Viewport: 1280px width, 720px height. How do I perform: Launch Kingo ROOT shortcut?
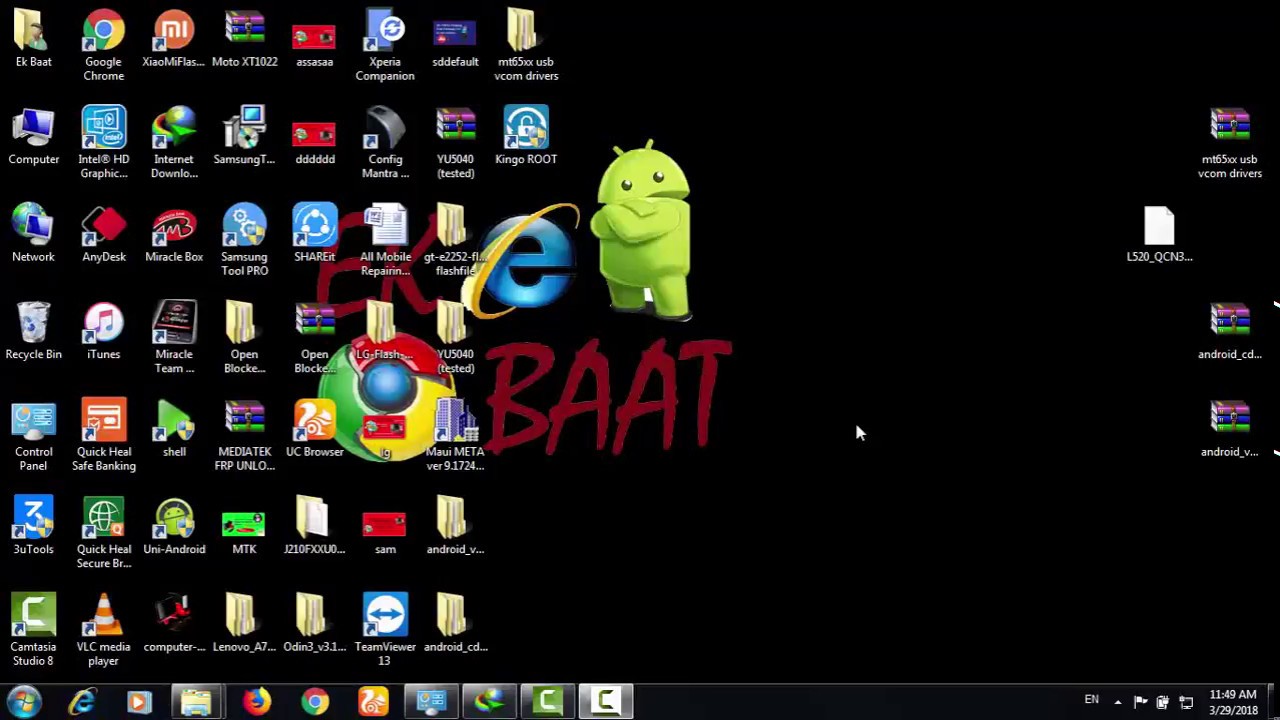point(526,137)
